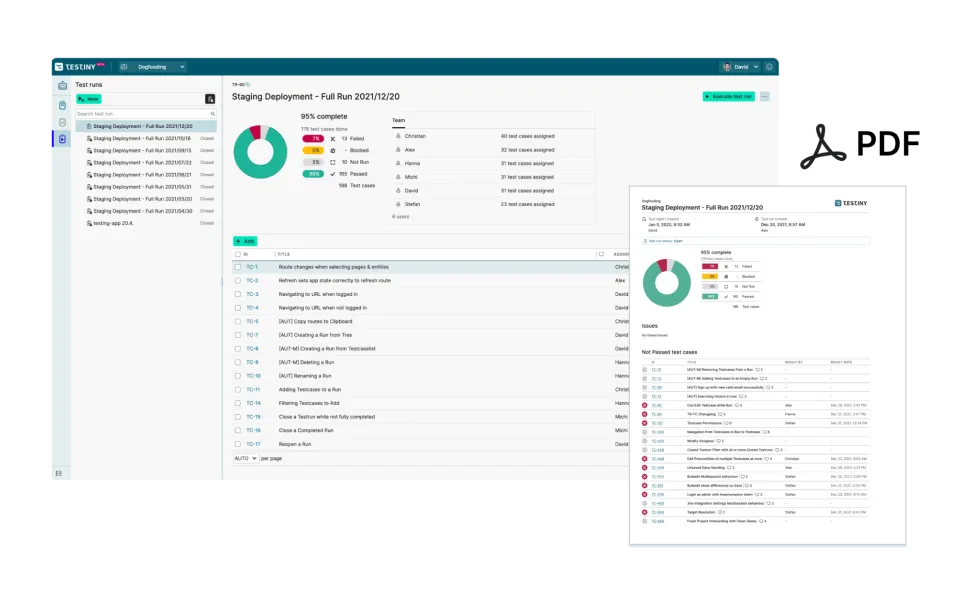
Task: Open the test cases clipboard sidebar icon
Action: (x=63, y=105)
